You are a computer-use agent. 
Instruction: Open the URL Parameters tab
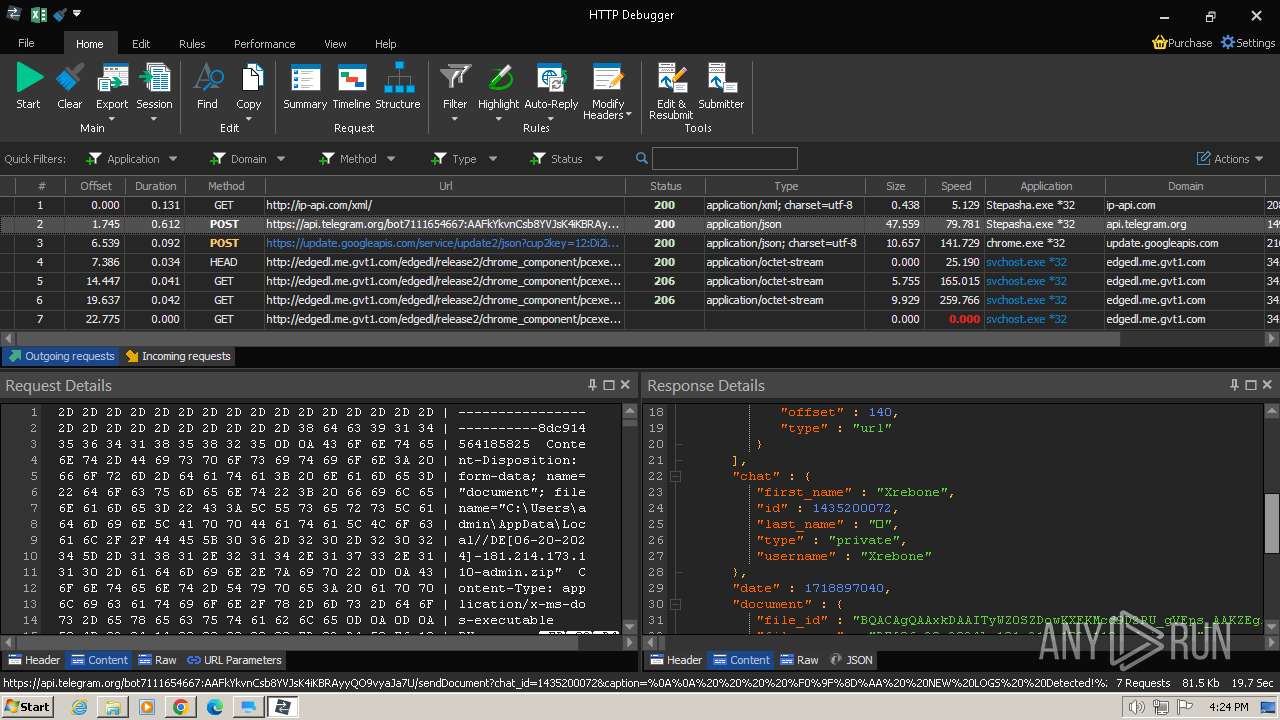235,660
